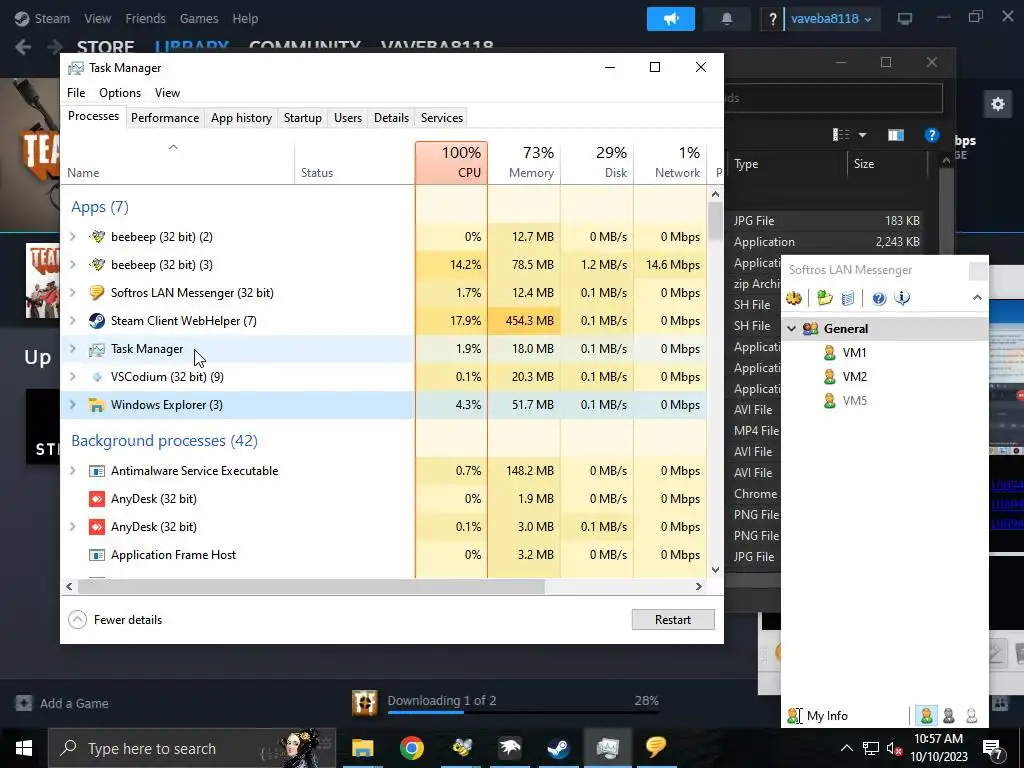This screenshot has width=1024, height=768.
Task: Expand the beebeep (32 bit) (2) row
Action: 72,236
